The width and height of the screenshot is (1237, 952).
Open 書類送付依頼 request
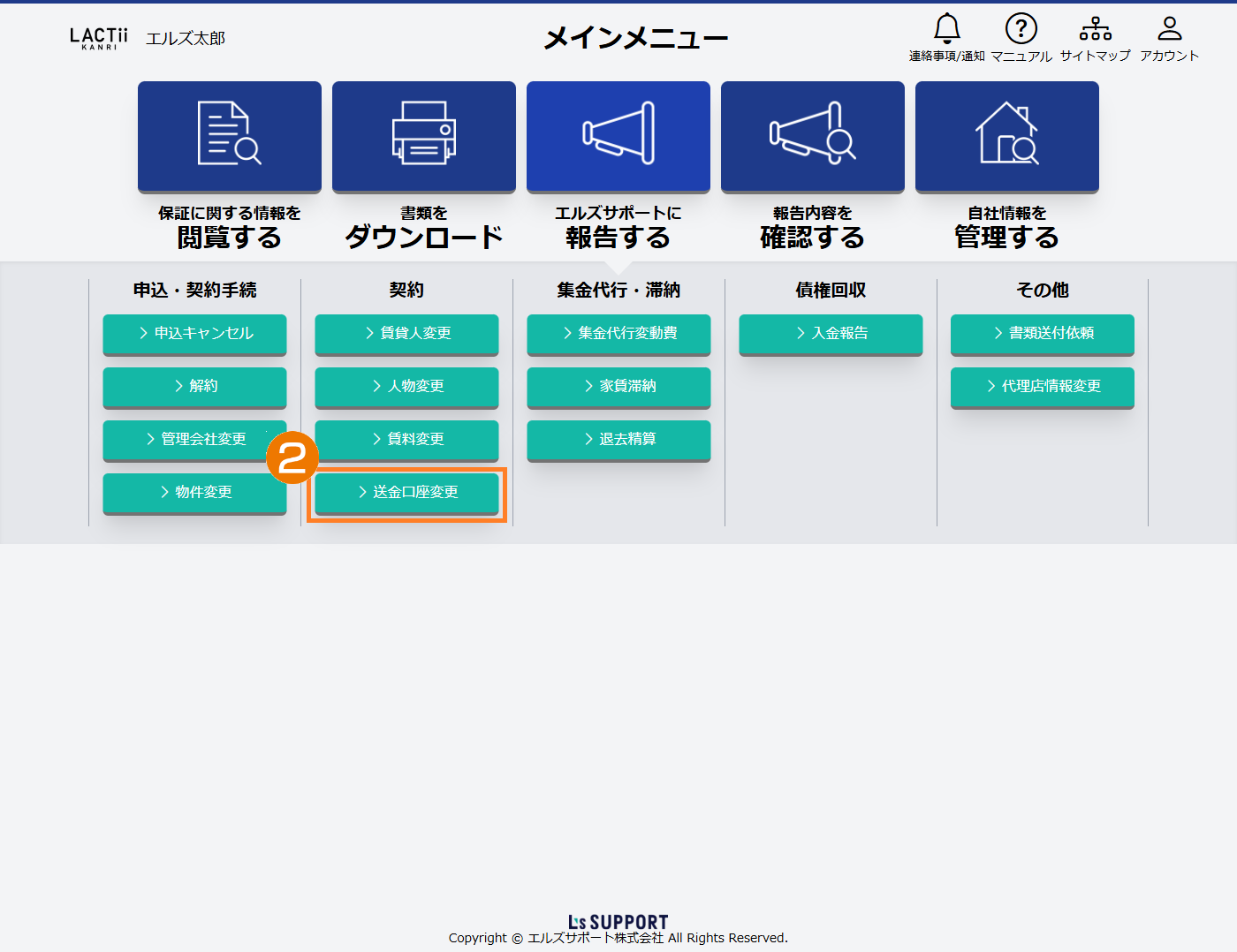[x=1043, y=334]
